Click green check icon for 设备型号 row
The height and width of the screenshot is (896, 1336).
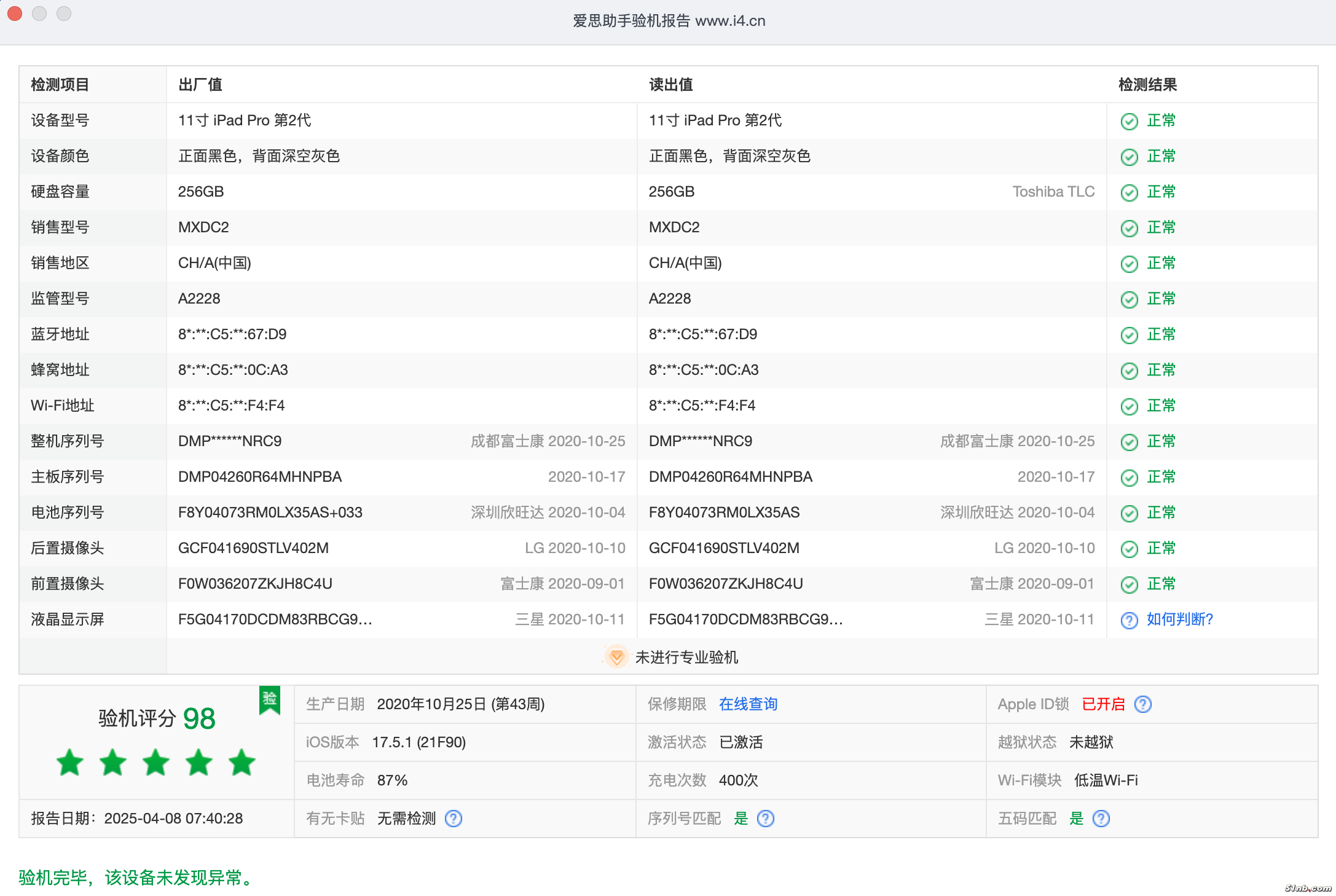[x=1129, y=121]
